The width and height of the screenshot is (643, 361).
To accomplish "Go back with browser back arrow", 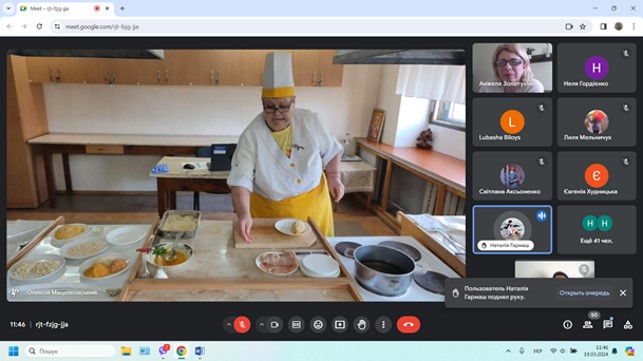I will pyautogui.click(x=9, y=27).
